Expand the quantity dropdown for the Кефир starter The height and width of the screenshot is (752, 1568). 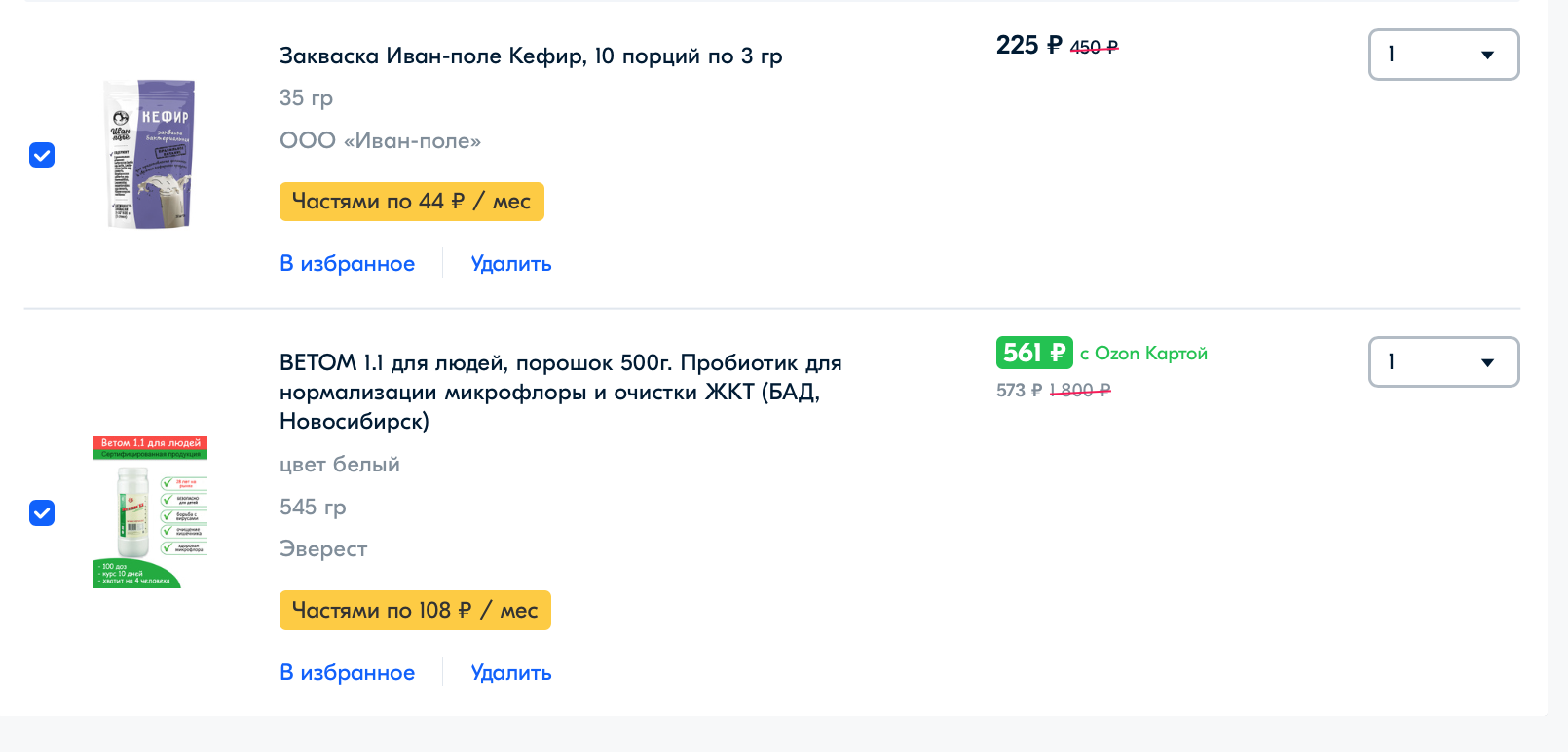point(1443,55)
